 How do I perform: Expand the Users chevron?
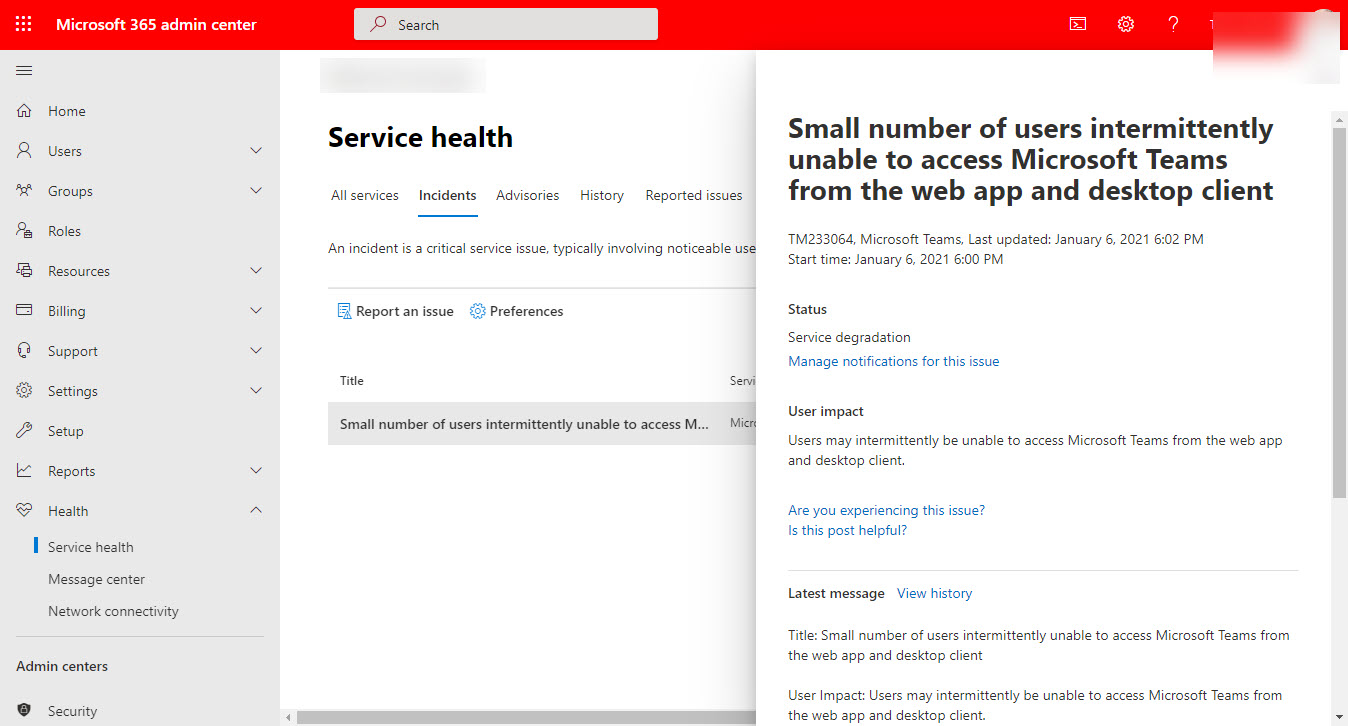tap(256, 151)
